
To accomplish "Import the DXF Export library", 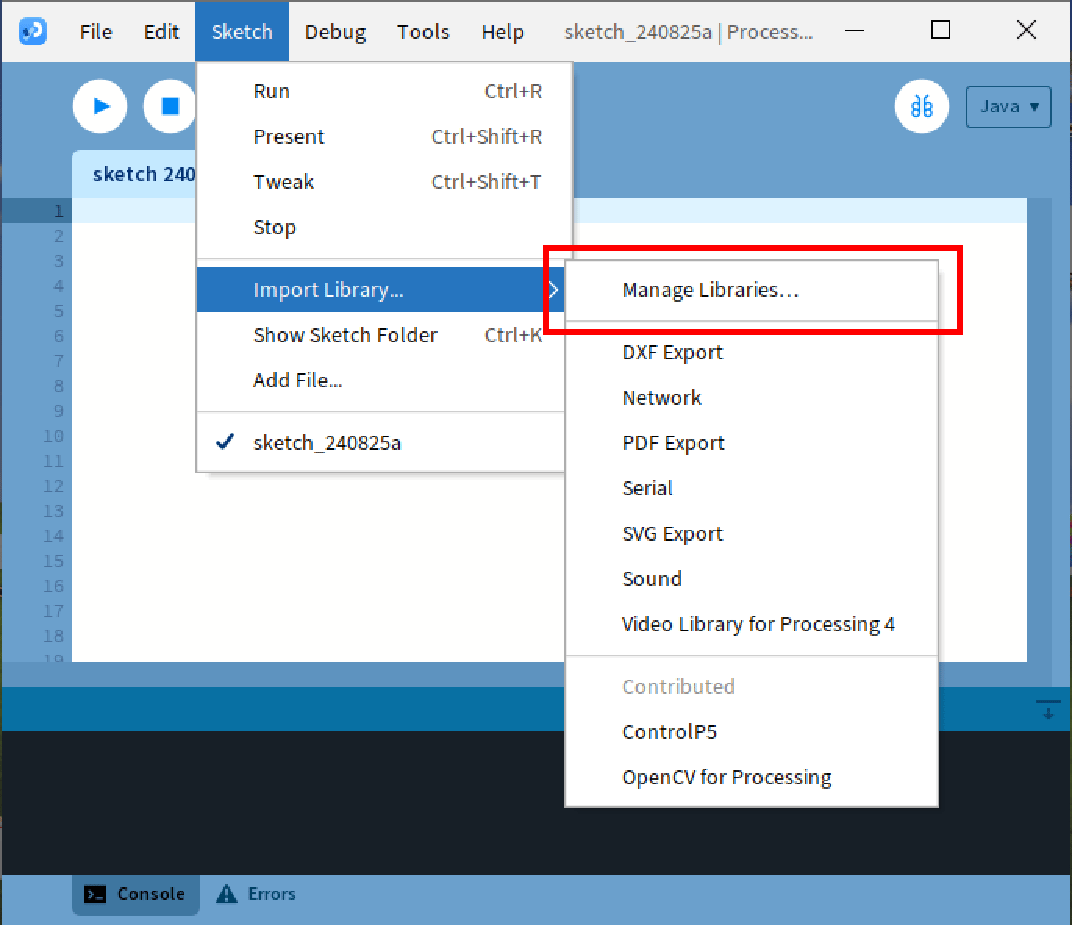I will pyautogui.click(x=751, y=352).
